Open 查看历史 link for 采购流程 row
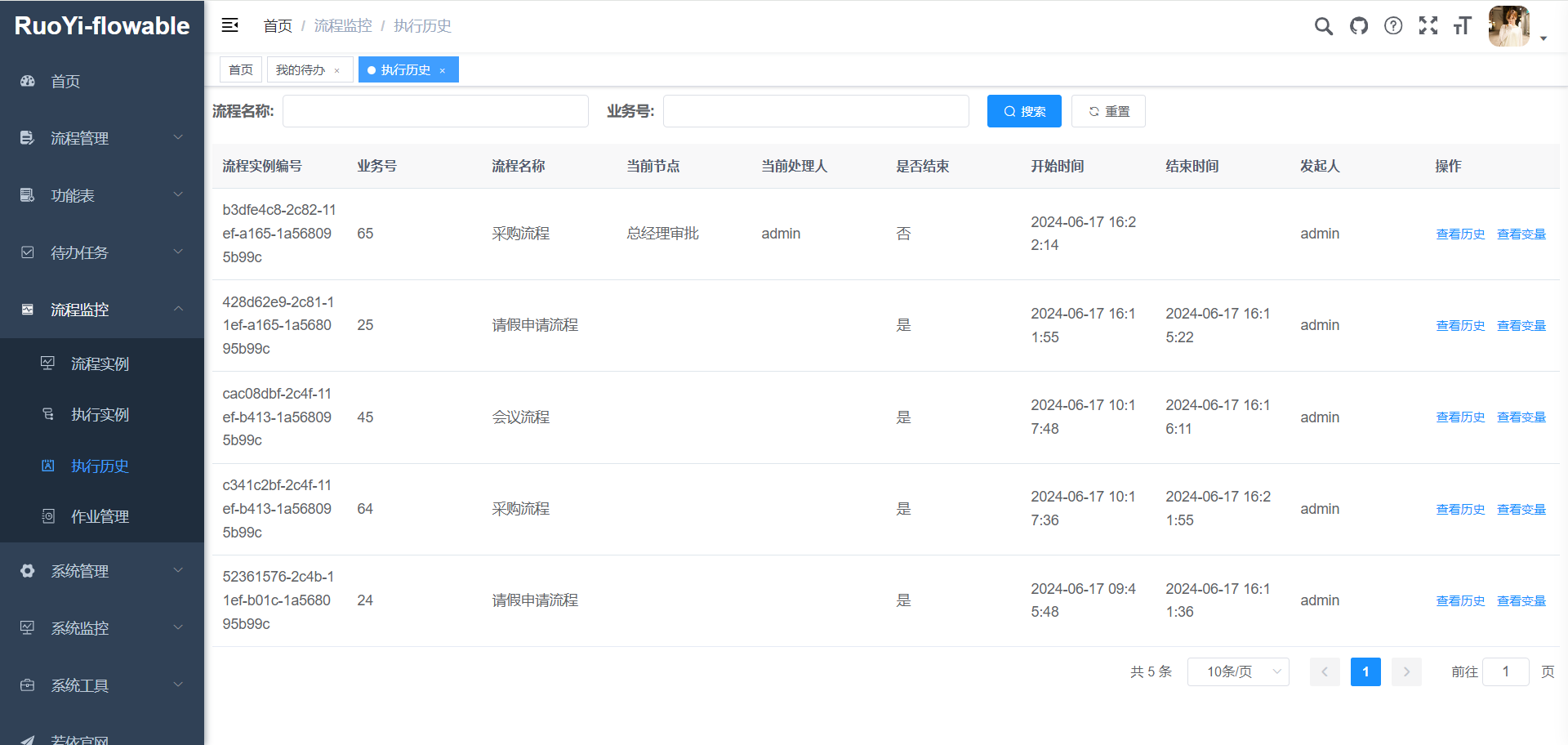Image resolution: width=1568 pixels, height=745 pixels. tap(1460, 234)
